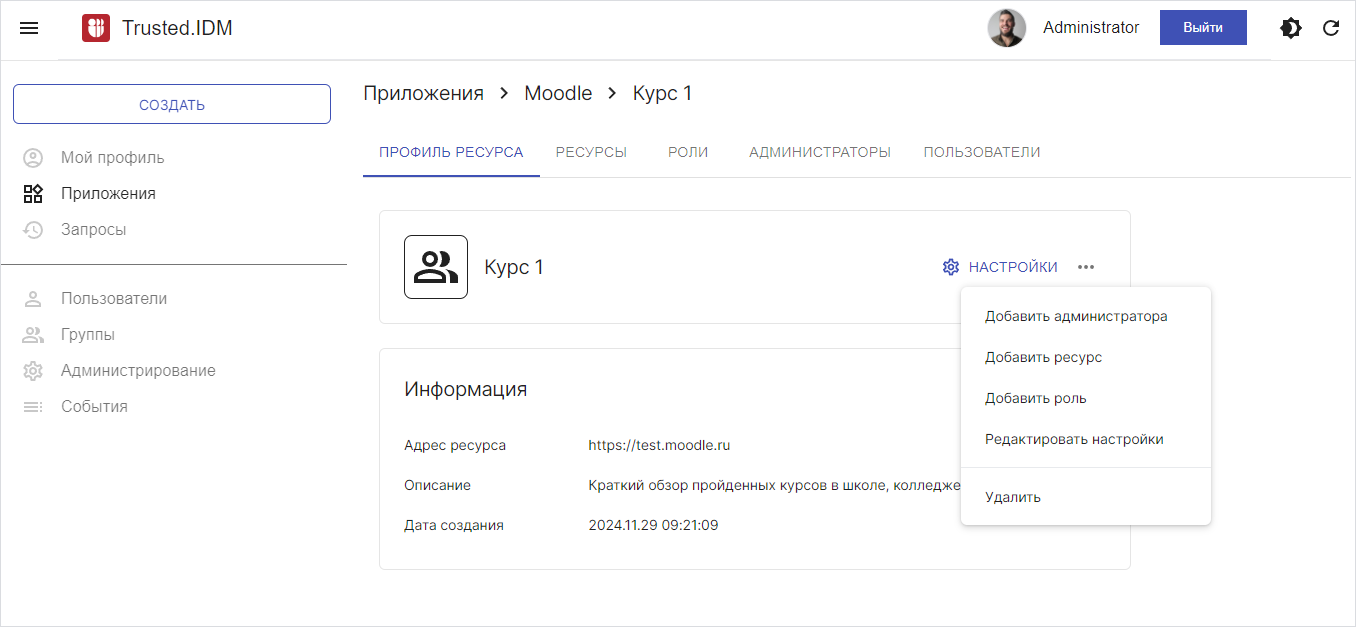Switch to the РЕСУРСЫ tab
1356x627 pixels.
(x=591, y=153)
